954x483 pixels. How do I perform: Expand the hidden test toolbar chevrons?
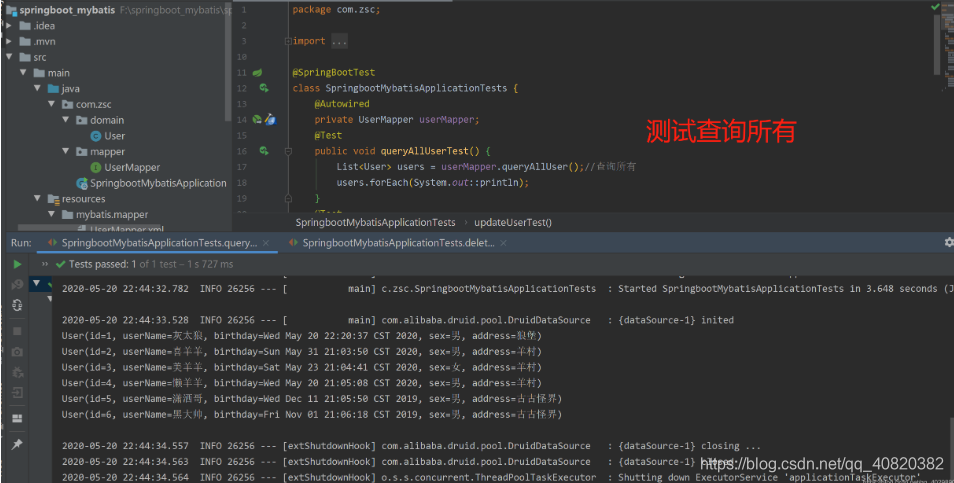point(45,264)
